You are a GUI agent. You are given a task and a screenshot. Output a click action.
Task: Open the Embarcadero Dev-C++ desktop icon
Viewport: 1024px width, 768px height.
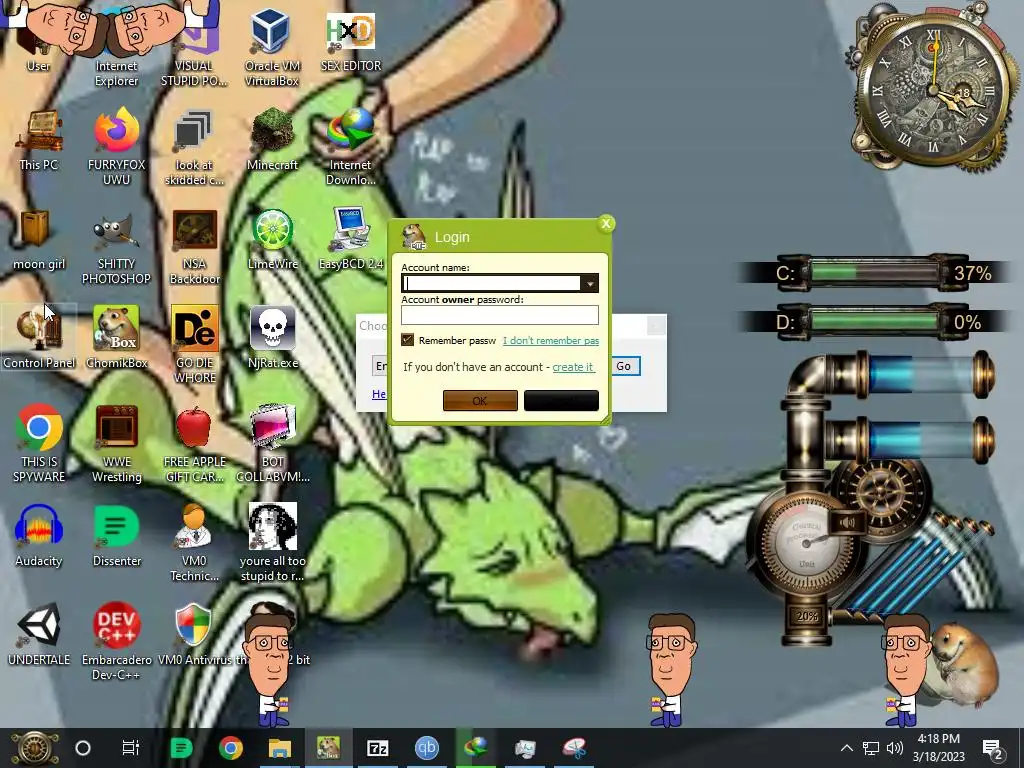tap(116, 641)
